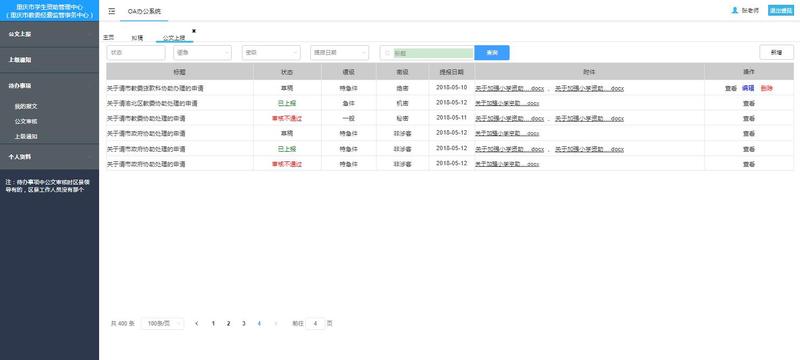The width and height of the screenshot is (800, 360).
Task: Switch to the 主页 tab
Action: pos(108,37)
